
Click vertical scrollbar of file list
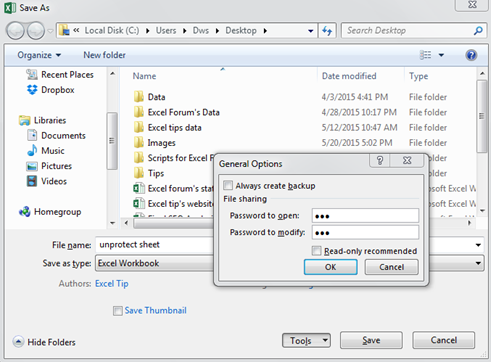pyautogui.click(x=482, y=116)
